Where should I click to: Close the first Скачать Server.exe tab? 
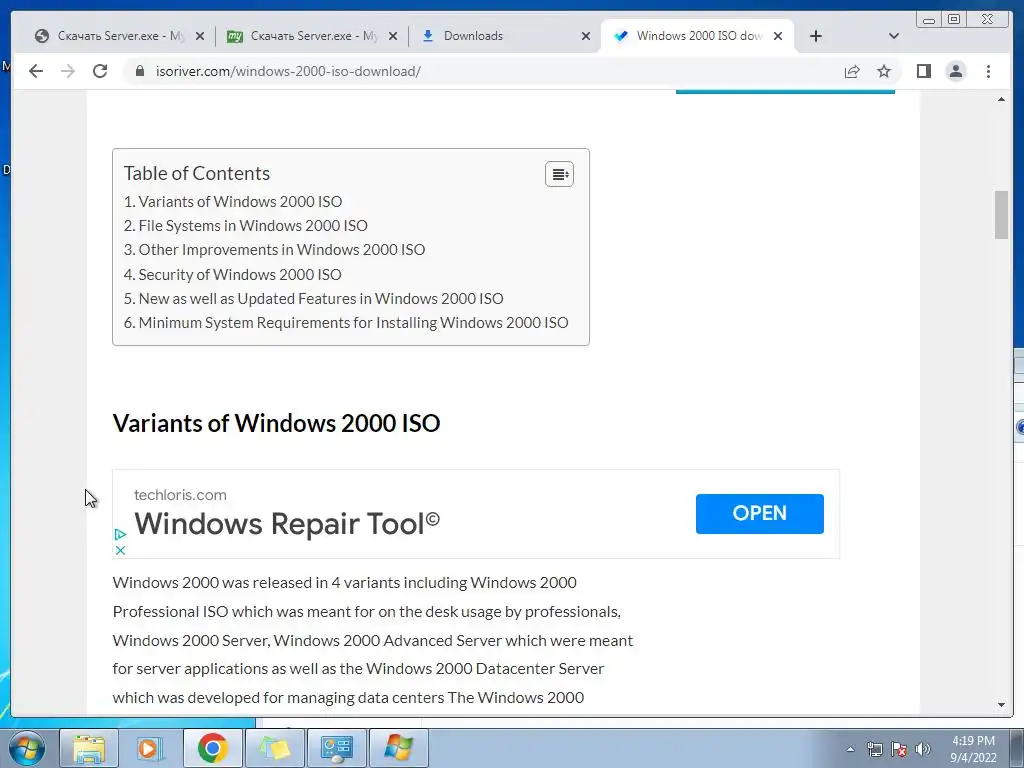pos(200,36)
